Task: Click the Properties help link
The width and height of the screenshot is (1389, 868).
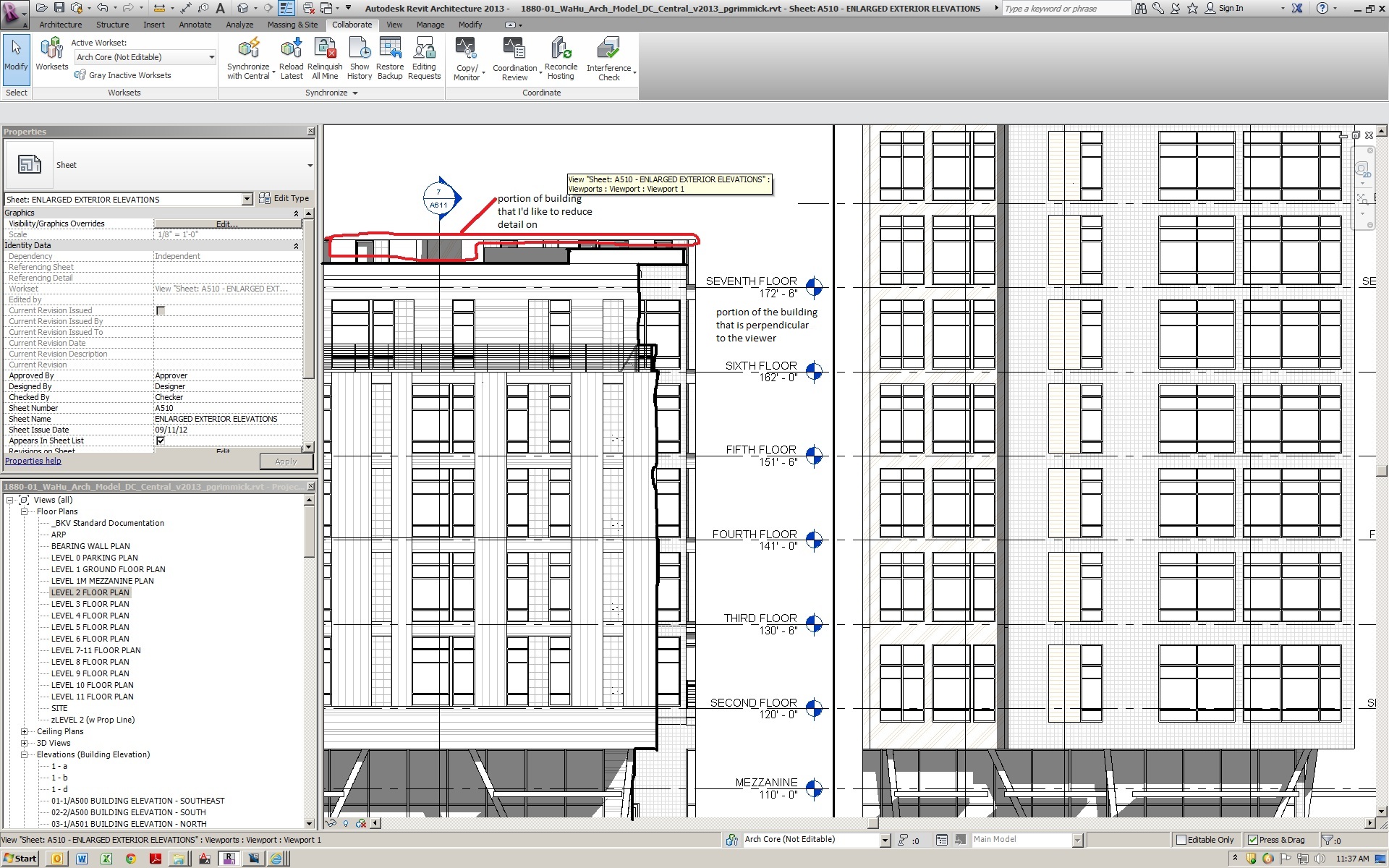Action: (33, 461)
